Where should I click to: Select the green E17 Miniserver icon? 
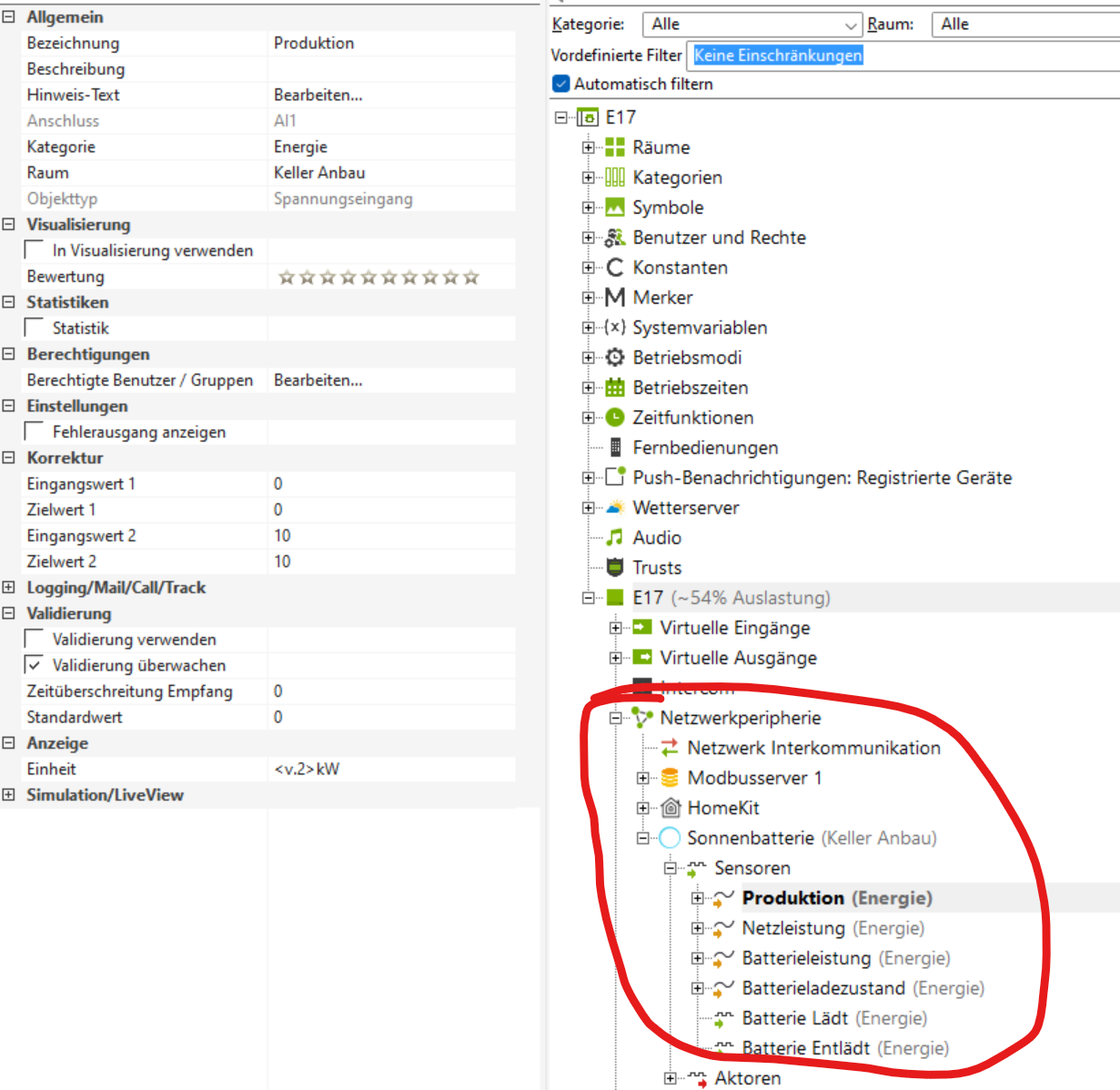616,598
